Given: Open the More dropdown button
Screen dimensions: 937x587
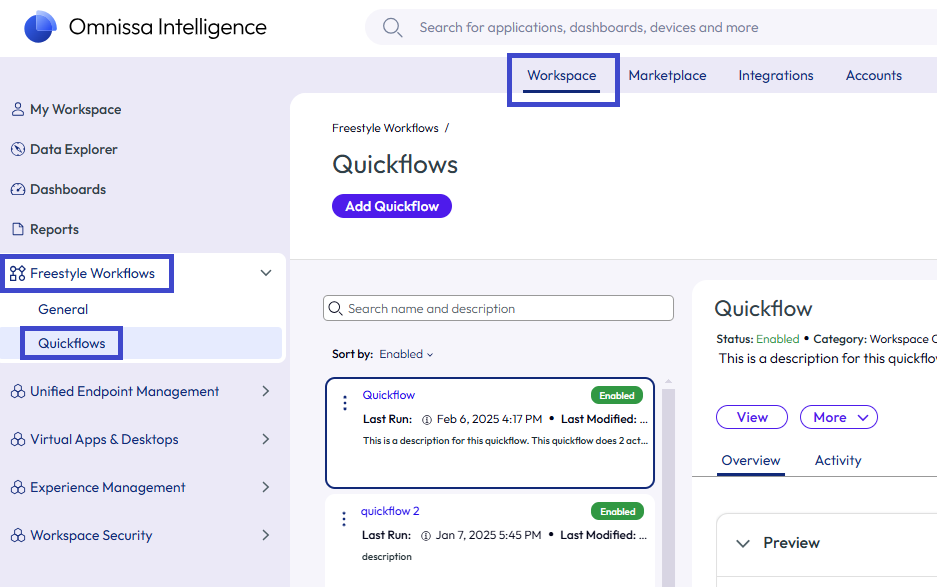Looking at the screenshot, I should tap(838, 417).
